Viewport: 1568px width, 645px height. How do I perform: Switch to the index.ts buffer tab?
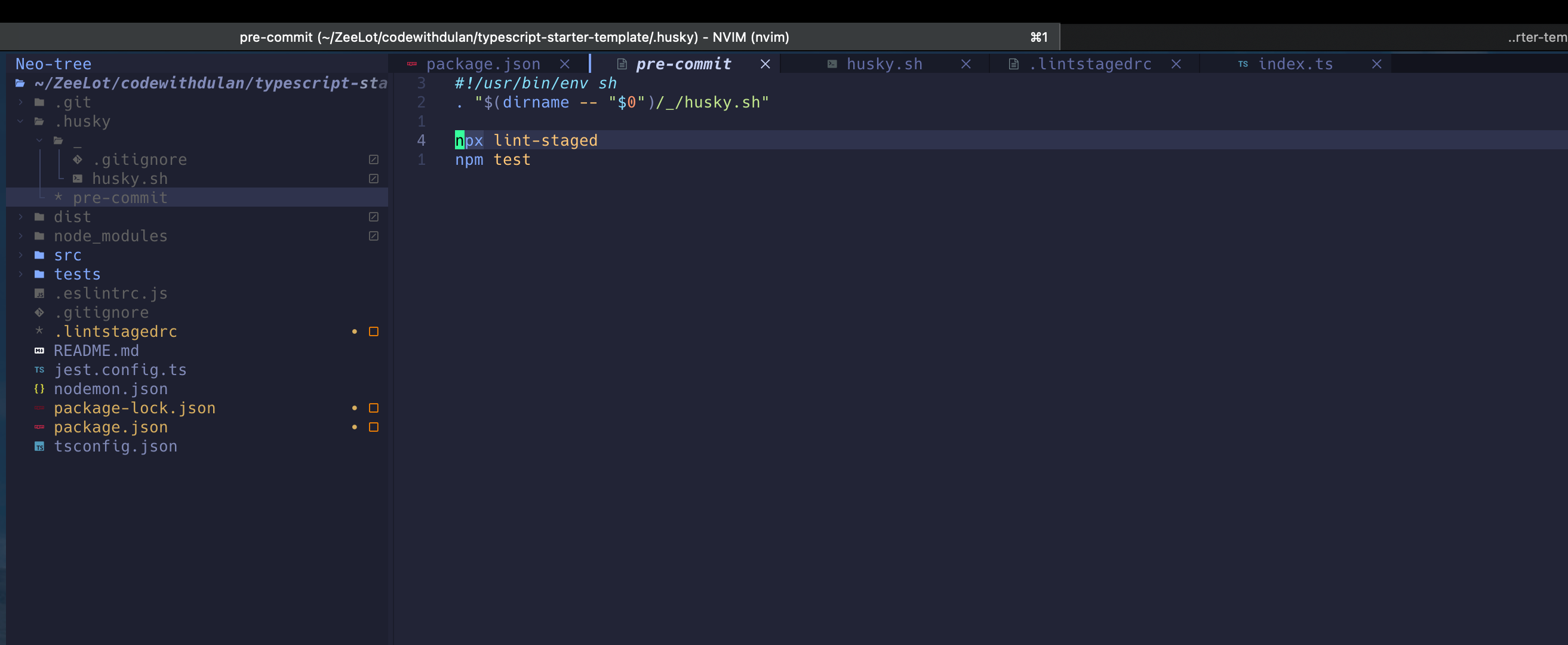click(x=1295, y=64)
